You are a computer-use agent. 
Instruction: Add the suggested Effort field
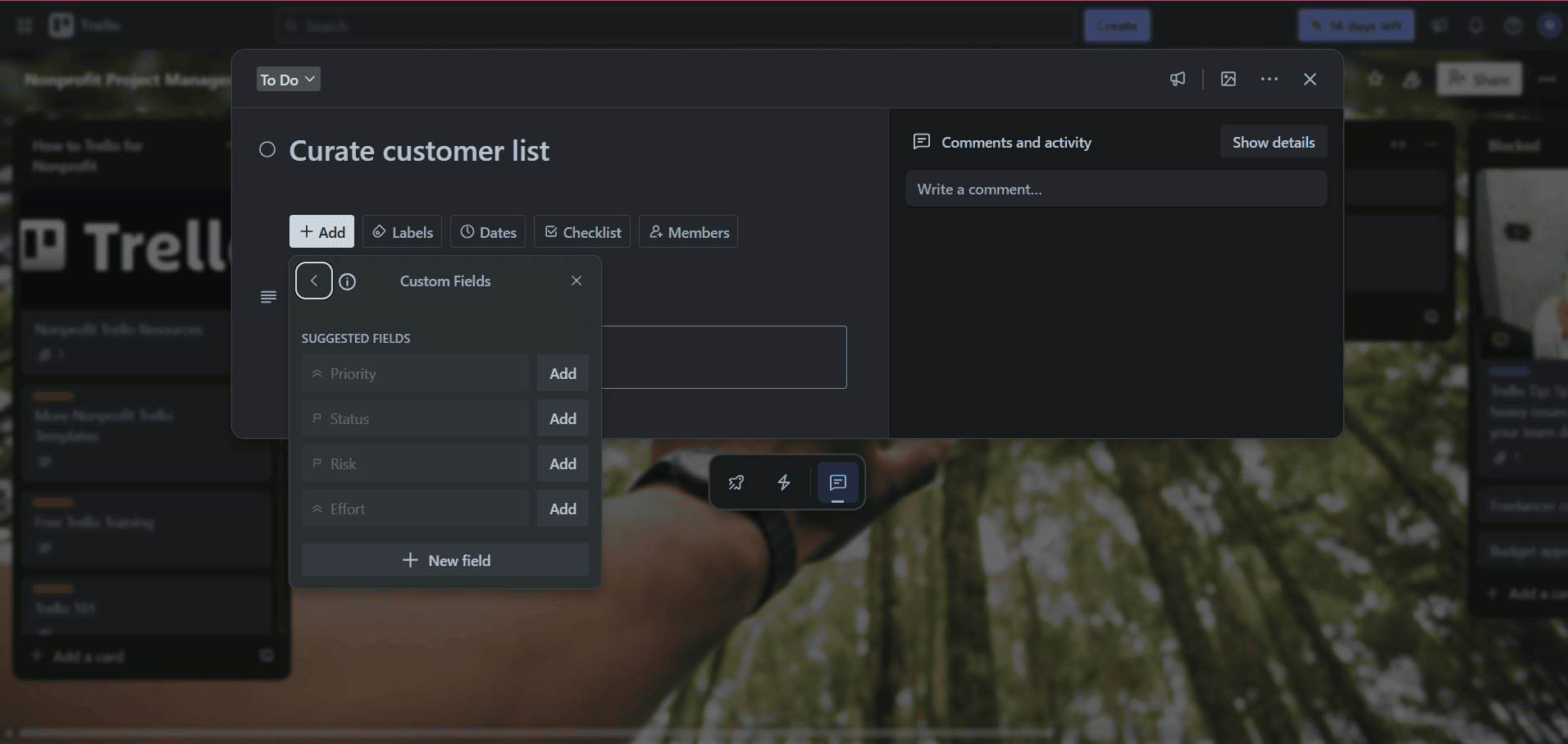[x=563, y=509]
